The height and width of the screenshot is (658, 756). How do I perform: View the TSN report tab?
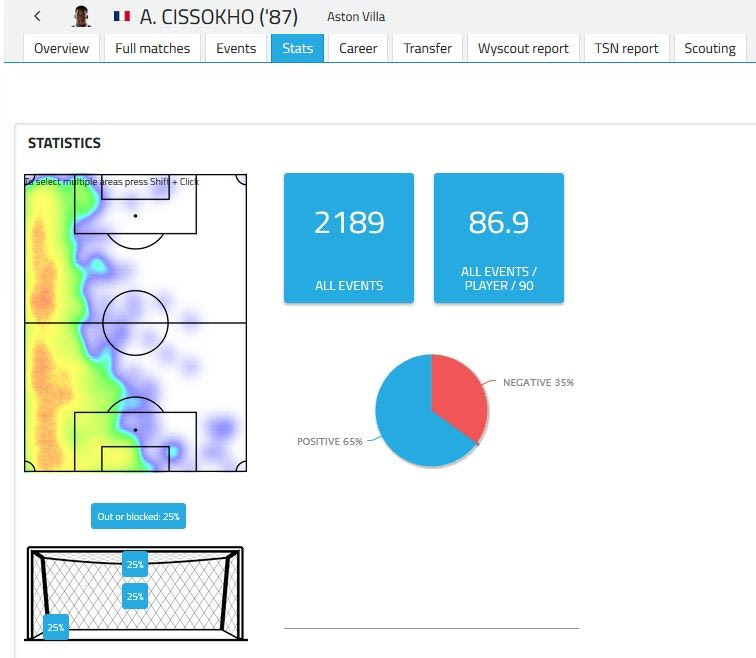(627, 48)
